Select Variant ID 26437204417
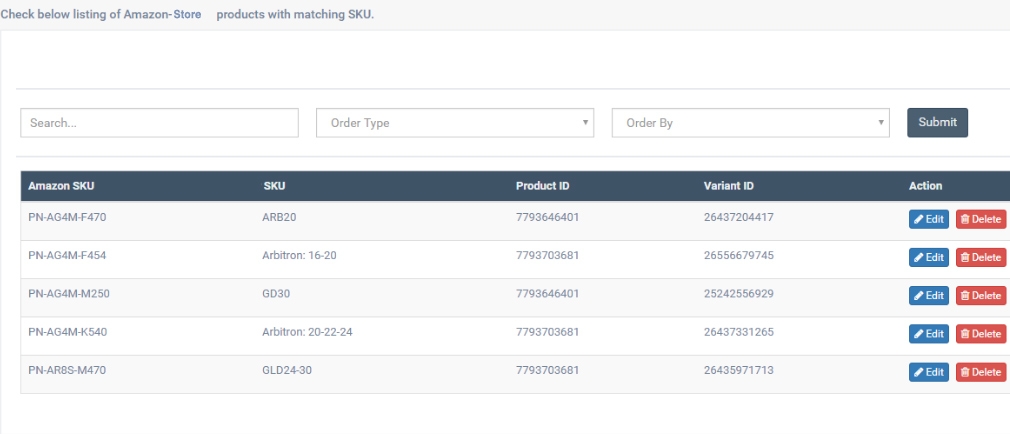This screenshot has height=434, width=1010. coord(739,218)
